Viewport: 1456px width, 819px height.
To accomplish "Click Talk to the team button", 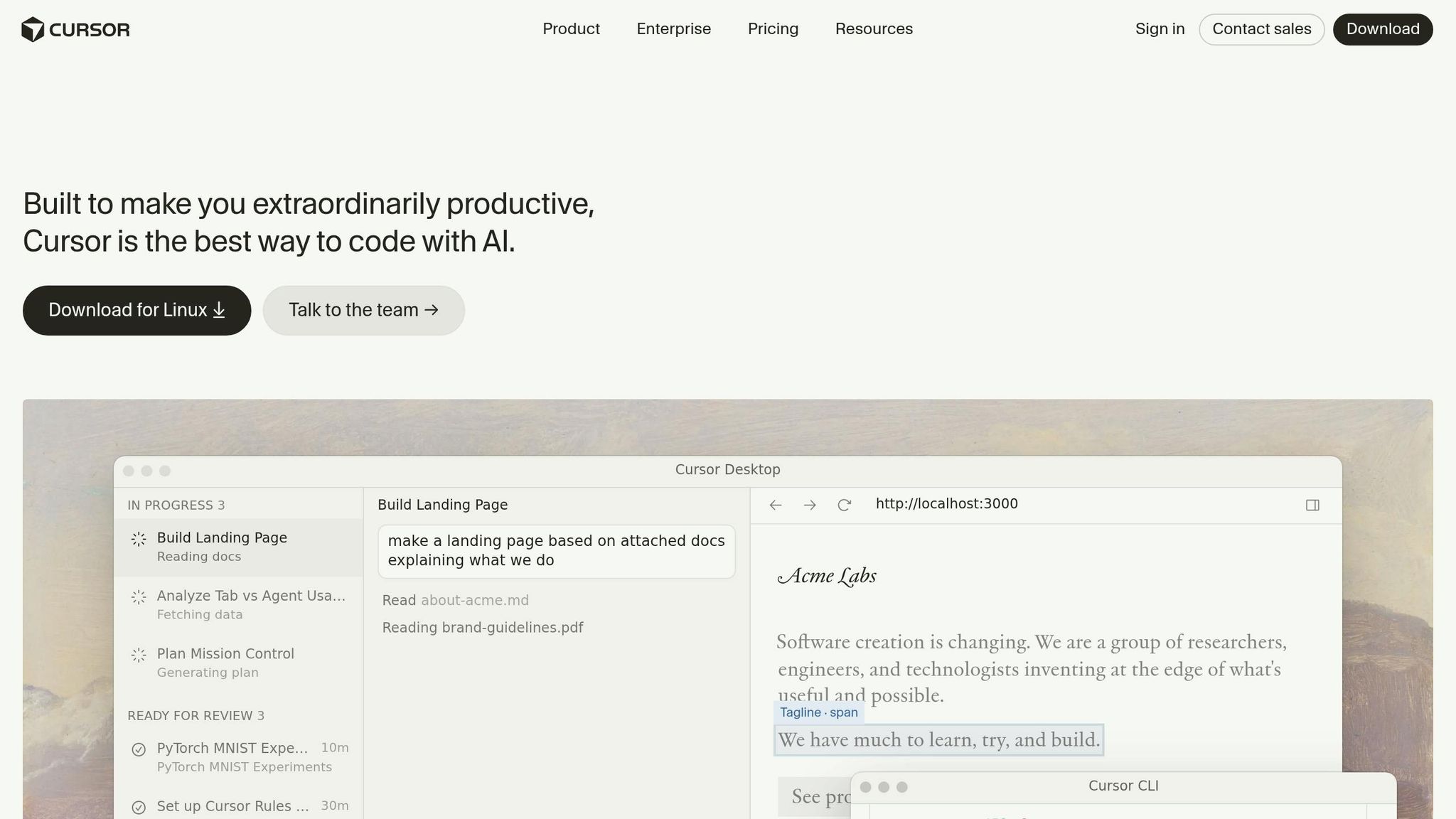I will (x=363, y=310).
